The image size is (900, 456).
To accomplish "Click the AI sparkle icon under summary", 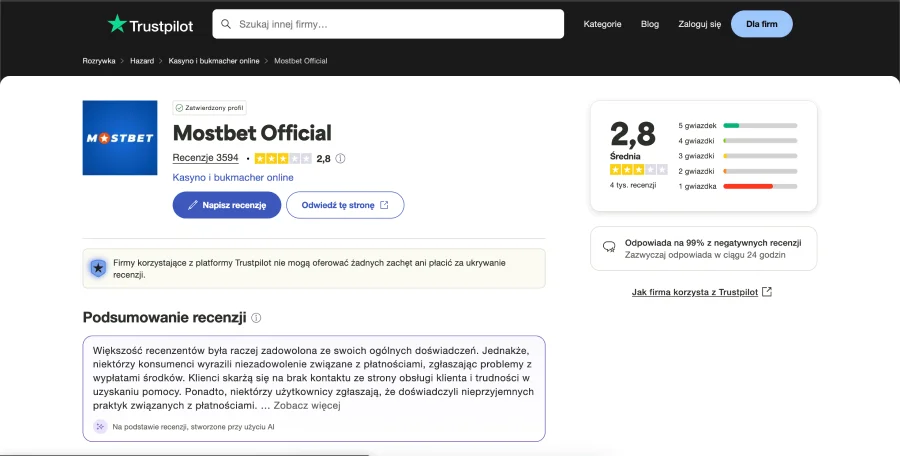I will click(100, 427).
